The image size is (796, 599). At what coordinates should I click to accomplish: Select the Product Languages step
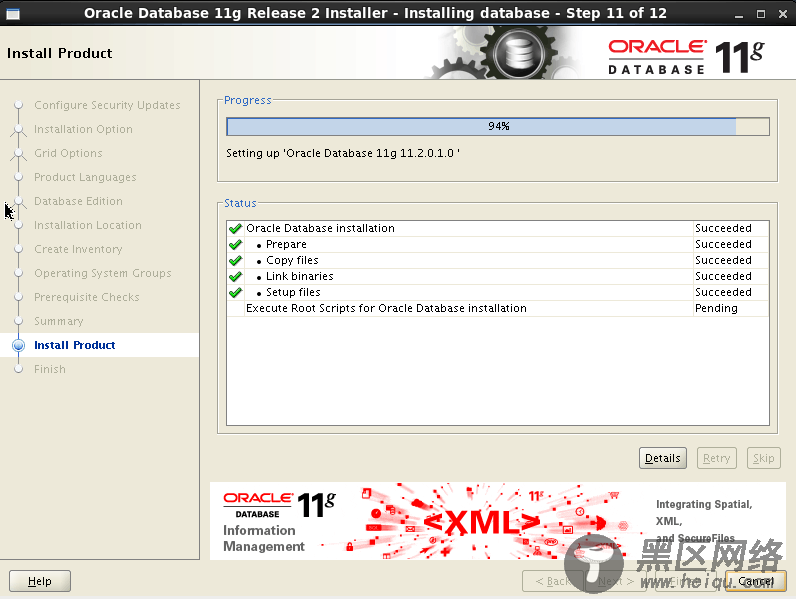coord(85,177)
